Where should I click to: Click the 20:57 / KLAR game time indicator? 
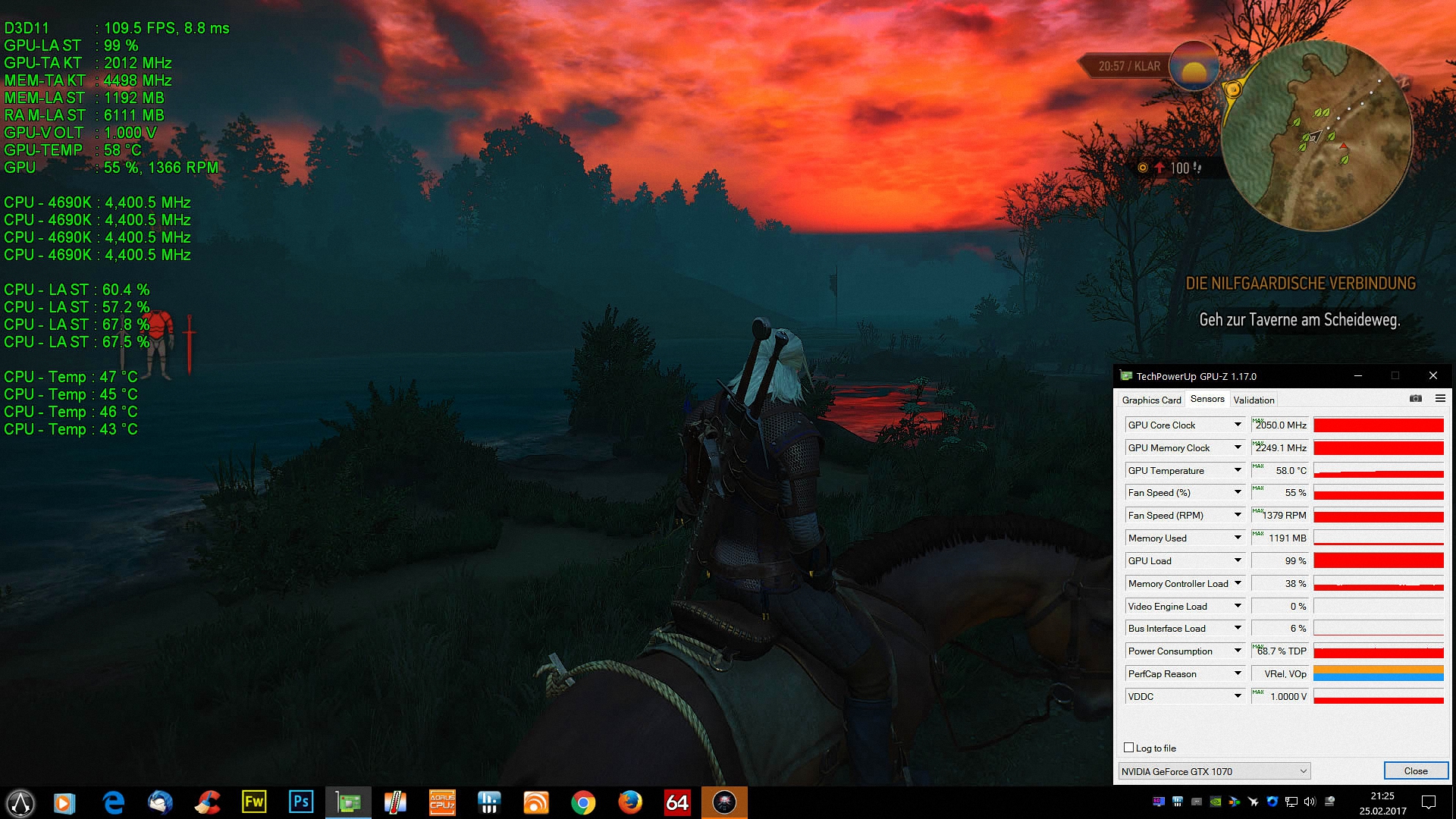pos(1129,67)
